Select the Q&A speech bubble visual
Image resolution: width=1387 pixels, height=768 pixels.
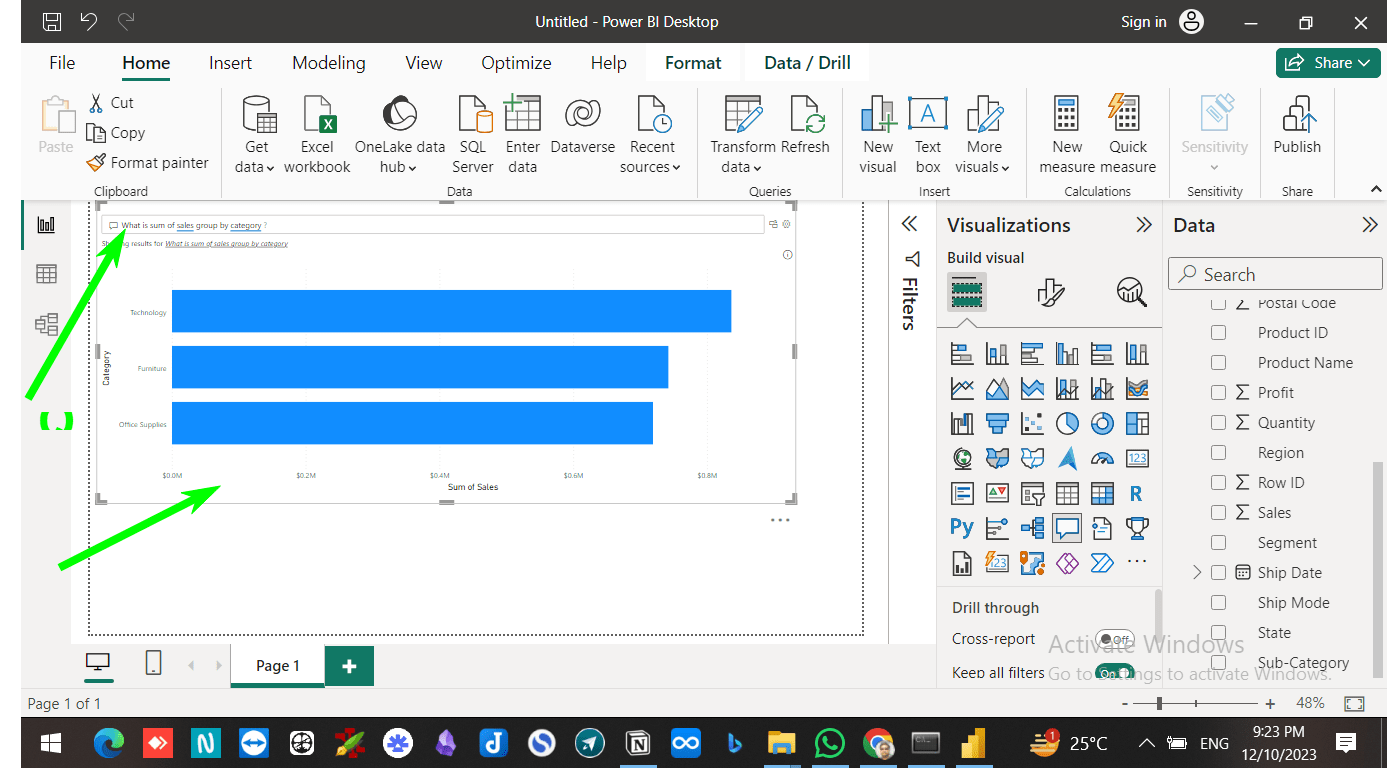click(1067, 527)
